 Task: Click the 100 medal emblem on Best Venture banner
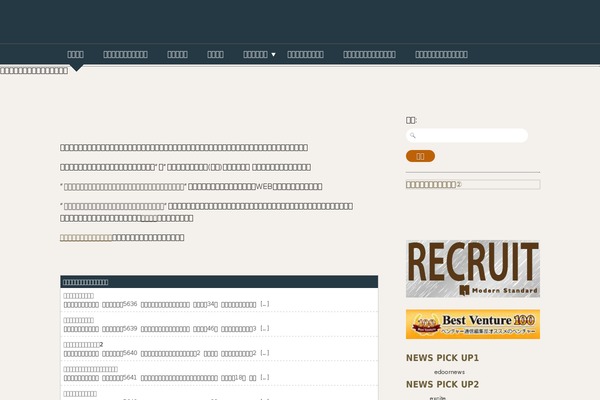426,325
